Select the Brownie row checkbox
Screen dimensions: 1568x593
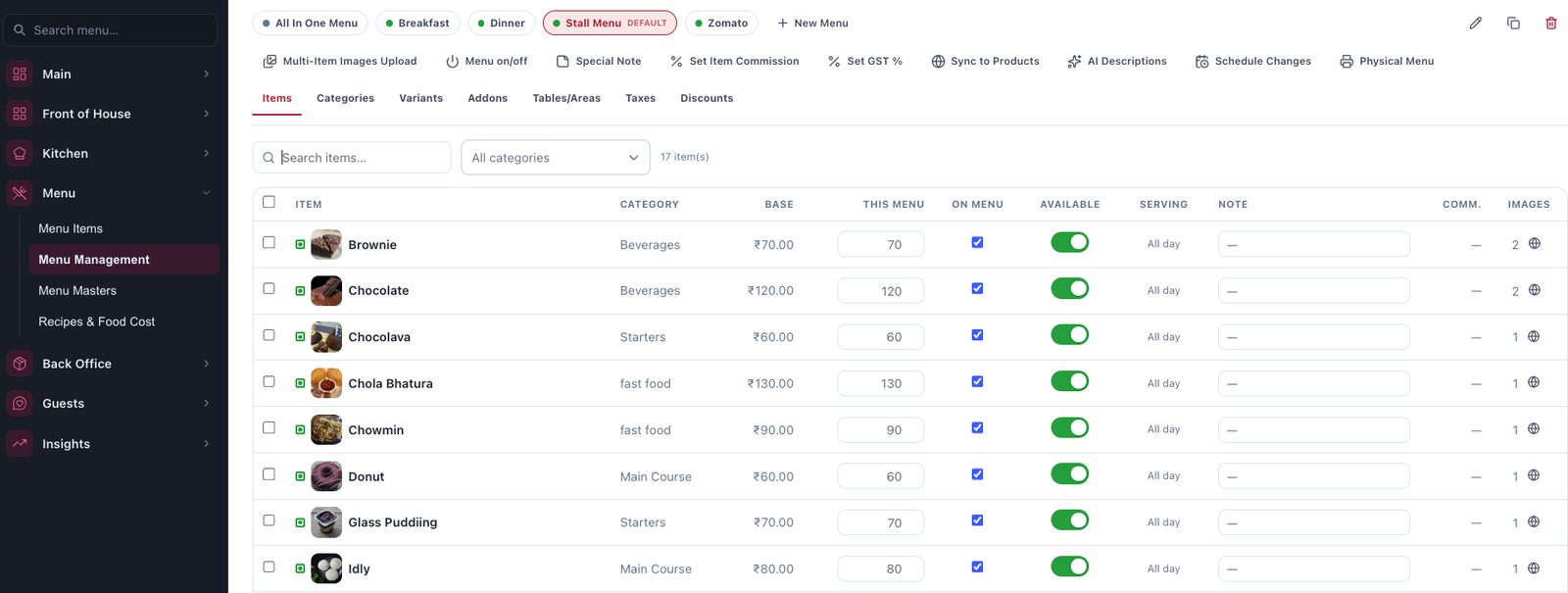[x=269, y=242]
